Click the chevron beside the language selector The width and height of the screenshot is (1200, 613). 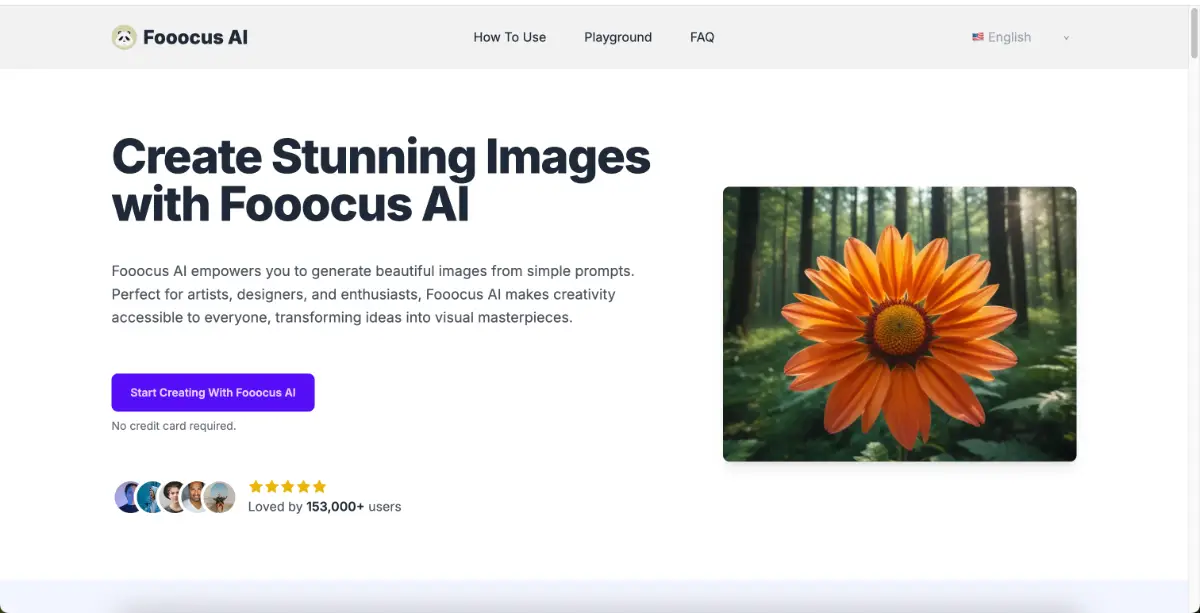[1066, 38]
